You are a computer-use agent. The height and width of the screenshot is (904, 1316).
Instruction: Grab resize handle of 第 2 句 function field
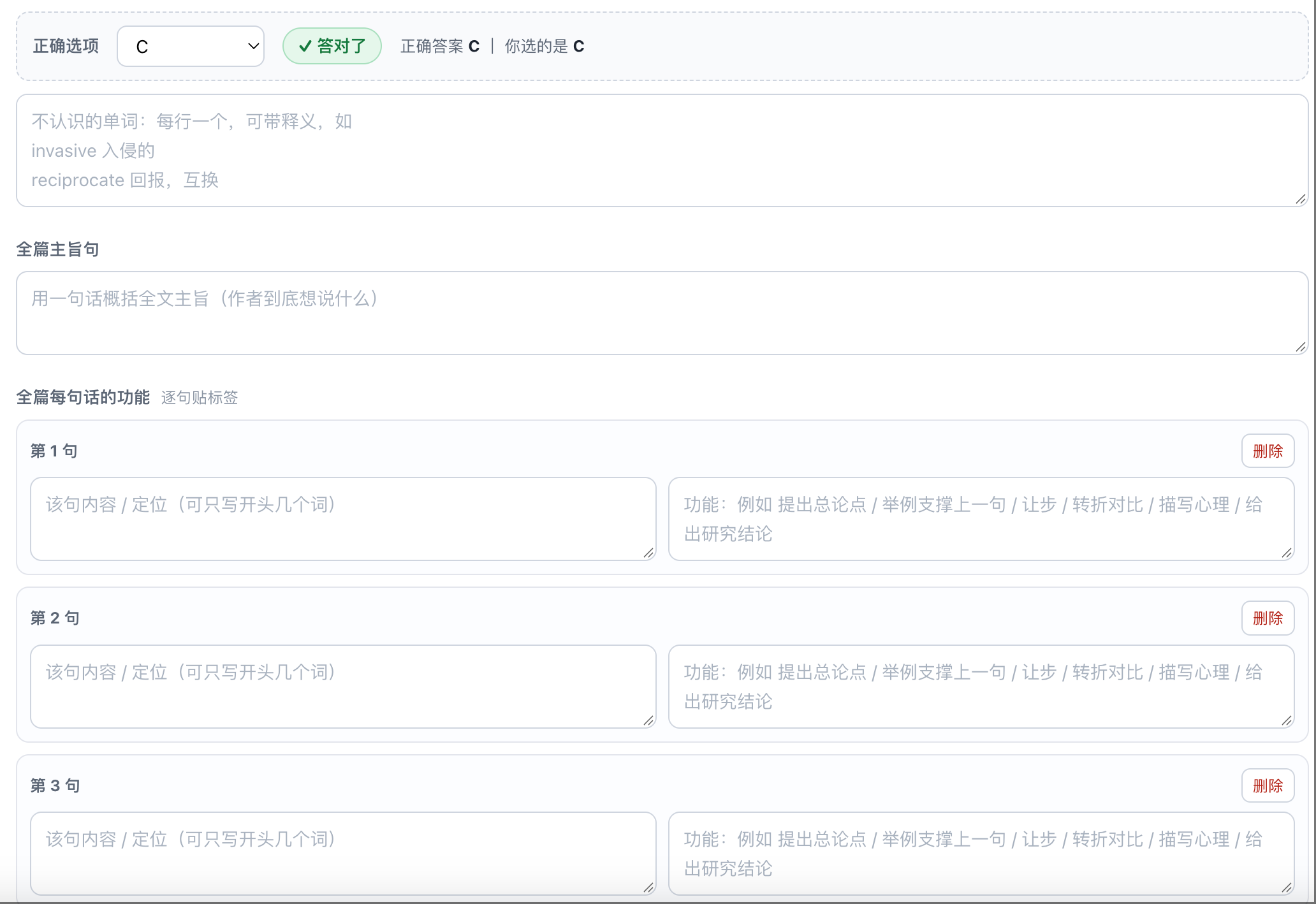click(x=1287, y=721)
